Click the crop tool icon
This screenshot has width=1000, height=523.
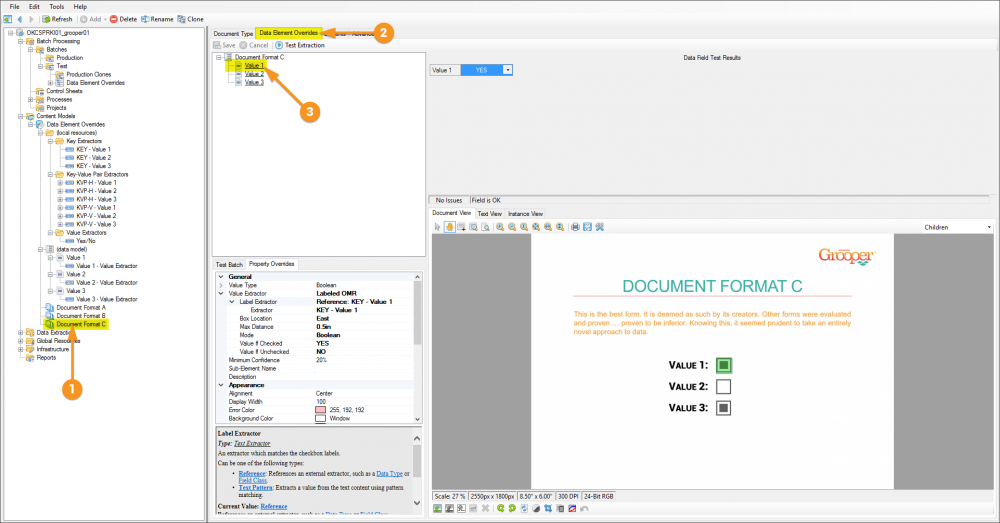(548, 508)
